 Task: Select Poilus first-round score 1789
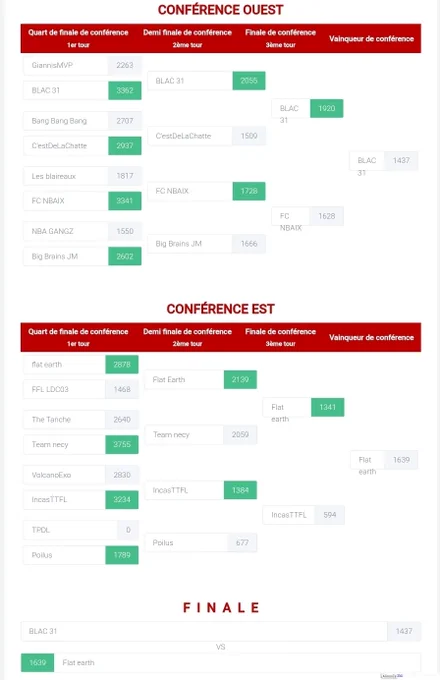click(x=122, y=555)
